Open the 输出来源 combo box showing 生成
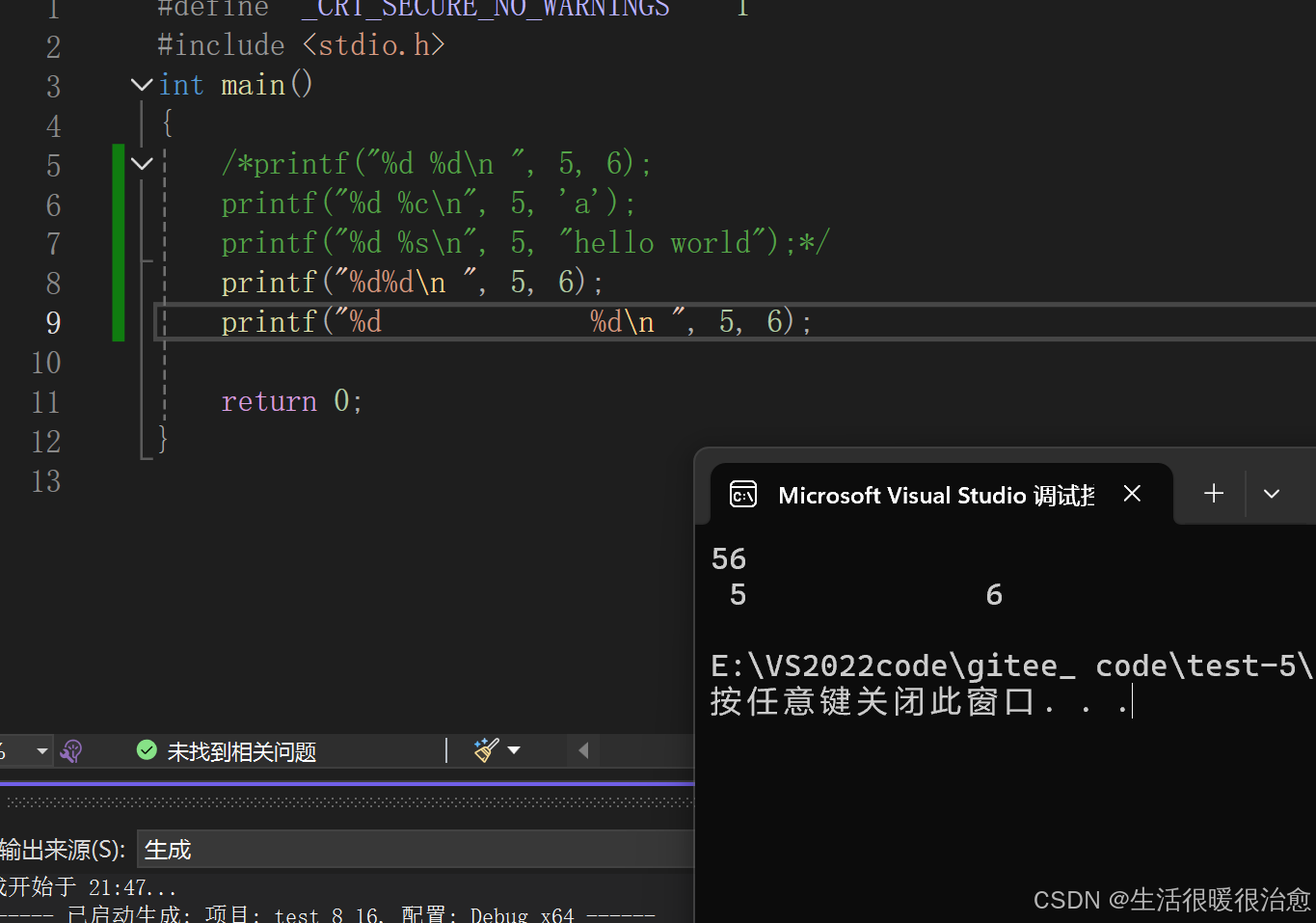1316x923 pixels. (x=416, y=850)
